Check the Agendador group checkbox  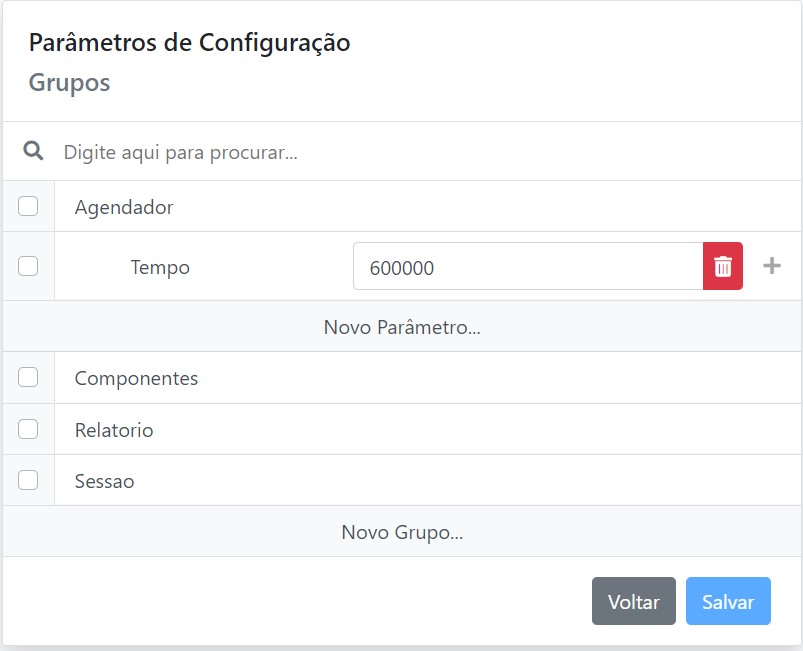pyautogui.click(x=28, y=206)
